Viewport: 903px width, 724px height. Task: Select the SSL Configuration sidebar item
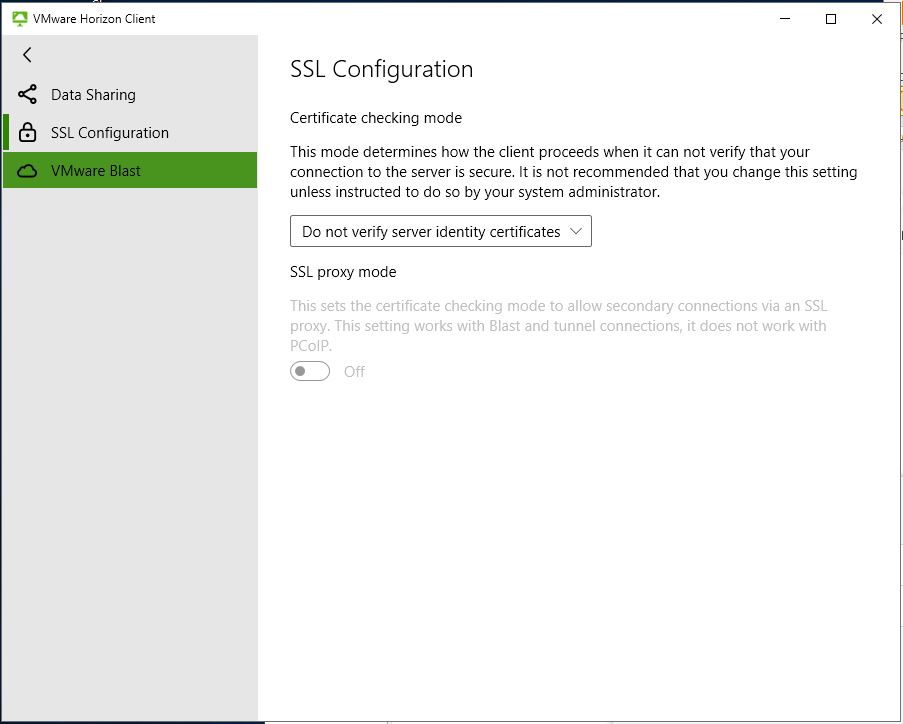click(110, 133)
